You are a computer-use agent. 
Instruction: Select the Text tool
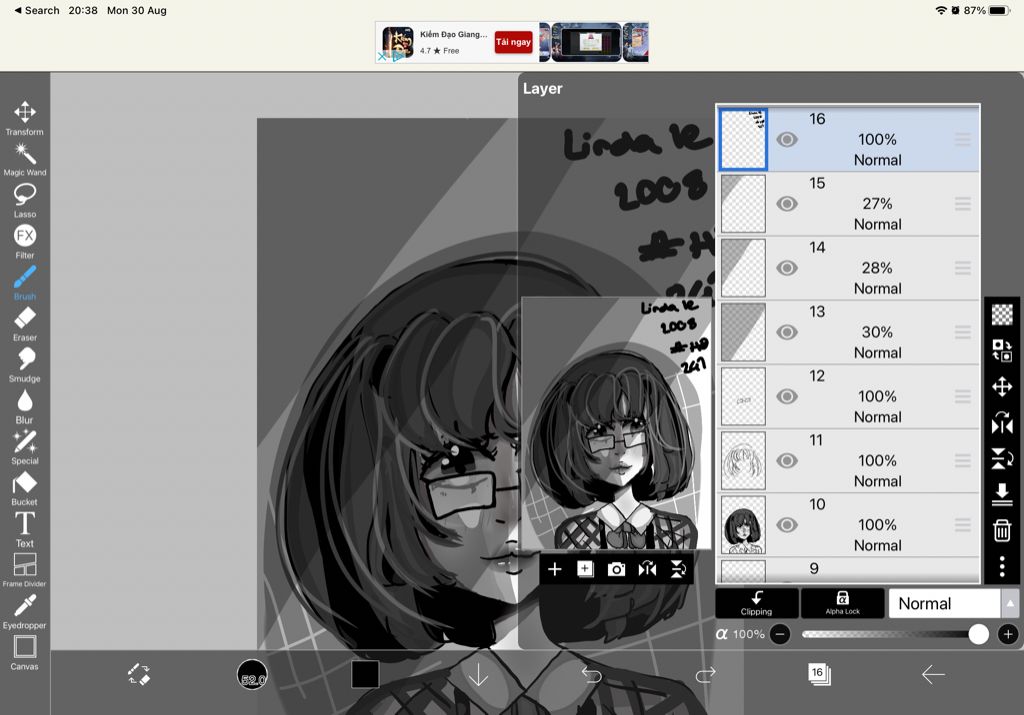tap(25, 530)
